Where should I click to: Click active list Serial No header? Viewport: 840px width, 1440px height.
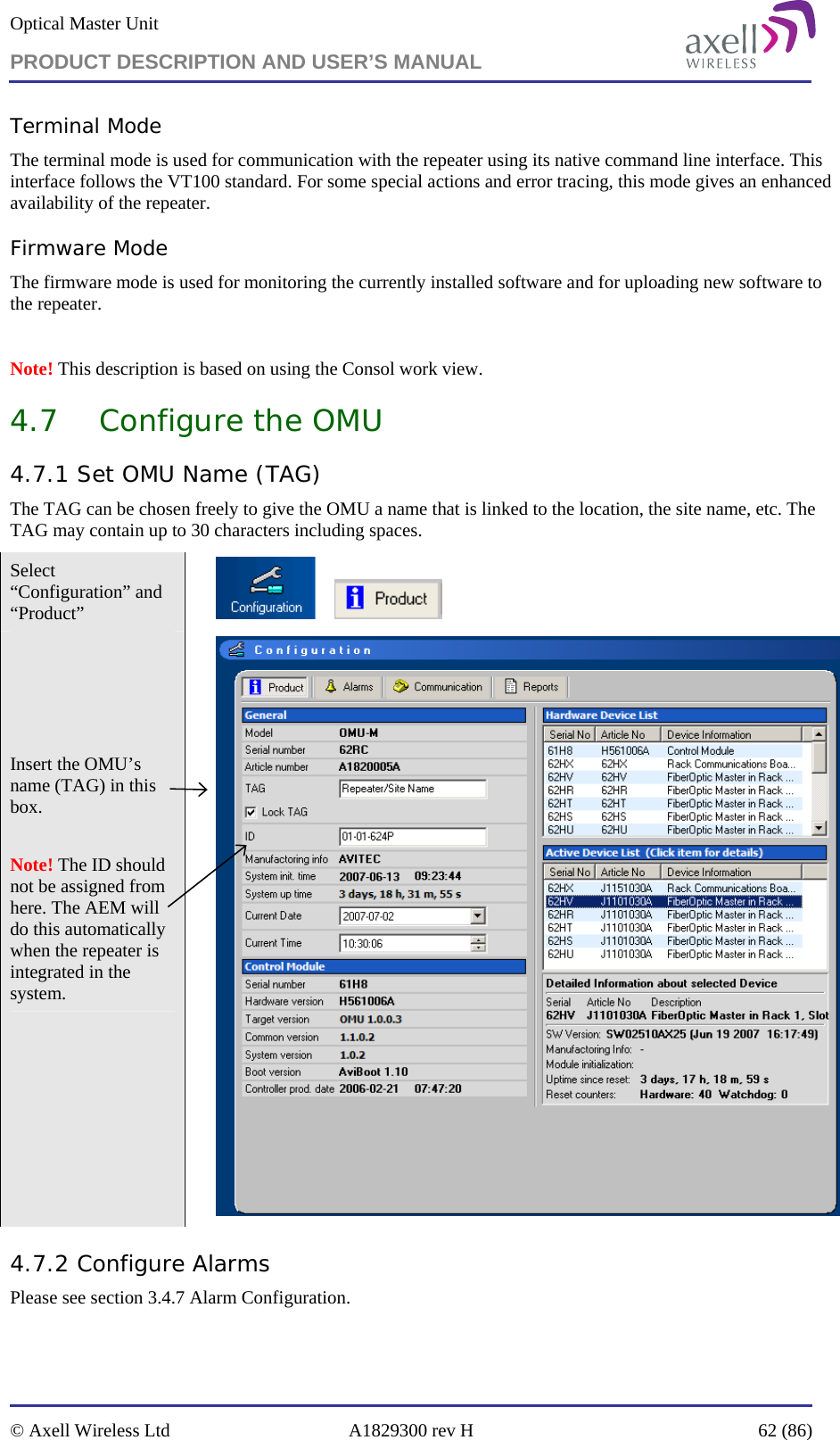[569, 873]
